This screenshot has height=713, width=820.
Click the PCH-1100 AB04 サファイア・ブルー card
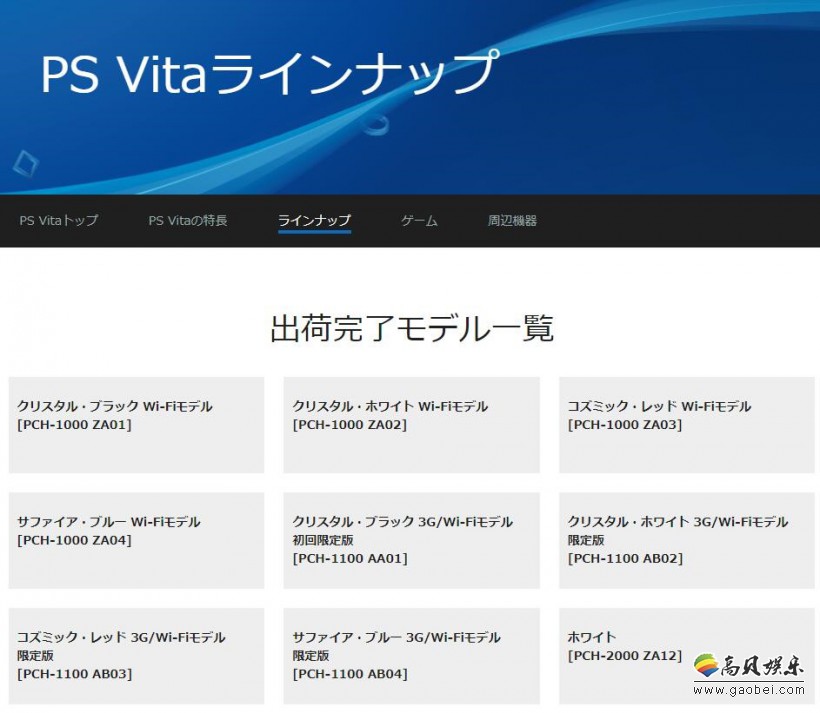point(411,655)
